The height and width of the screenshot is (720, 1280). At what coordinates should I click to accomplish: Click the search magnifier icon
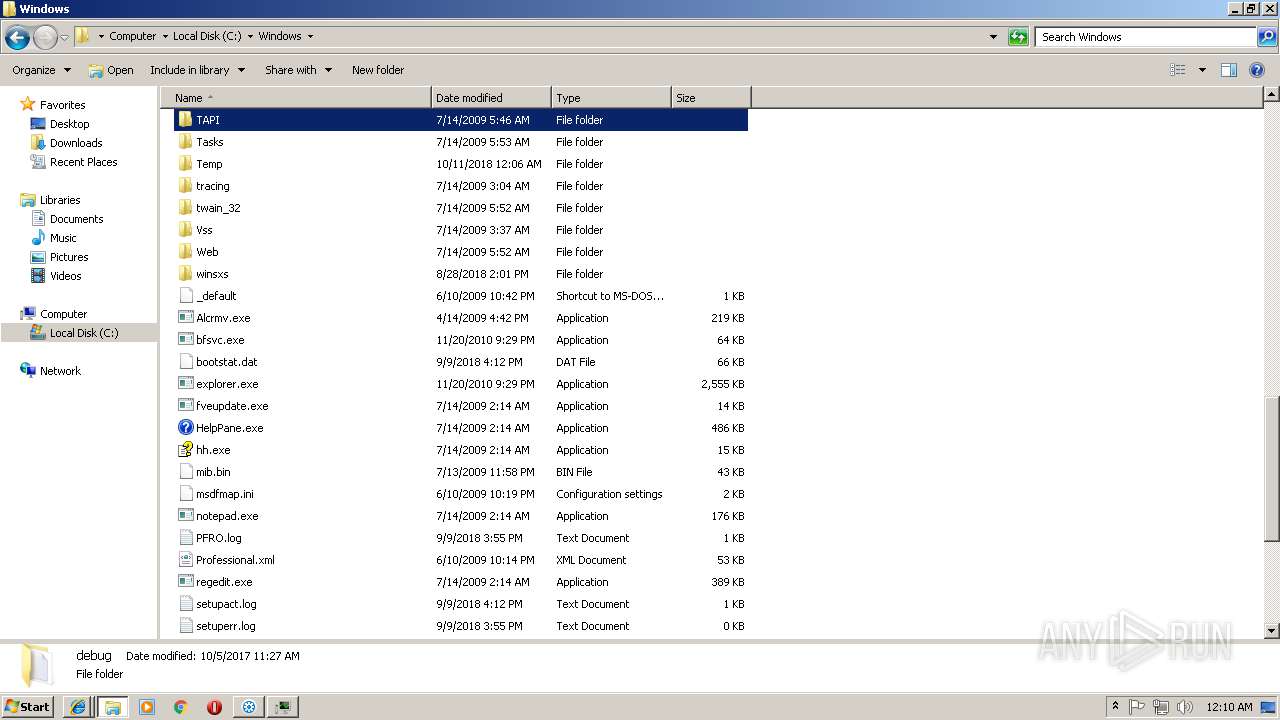[x=1266, y=37]
